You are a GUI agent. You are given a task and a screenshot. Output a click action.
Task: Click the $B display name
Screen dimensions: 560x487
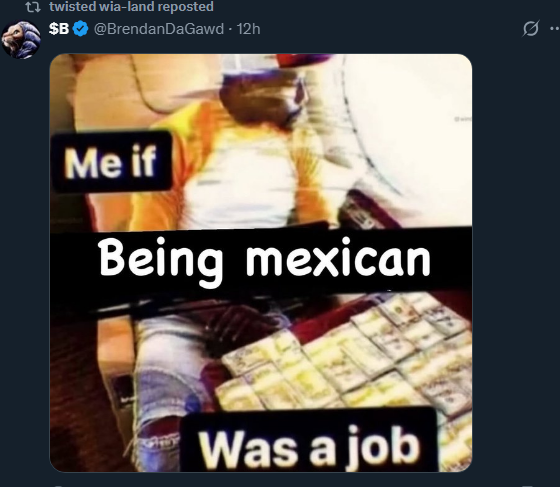(x=59, y=29)
